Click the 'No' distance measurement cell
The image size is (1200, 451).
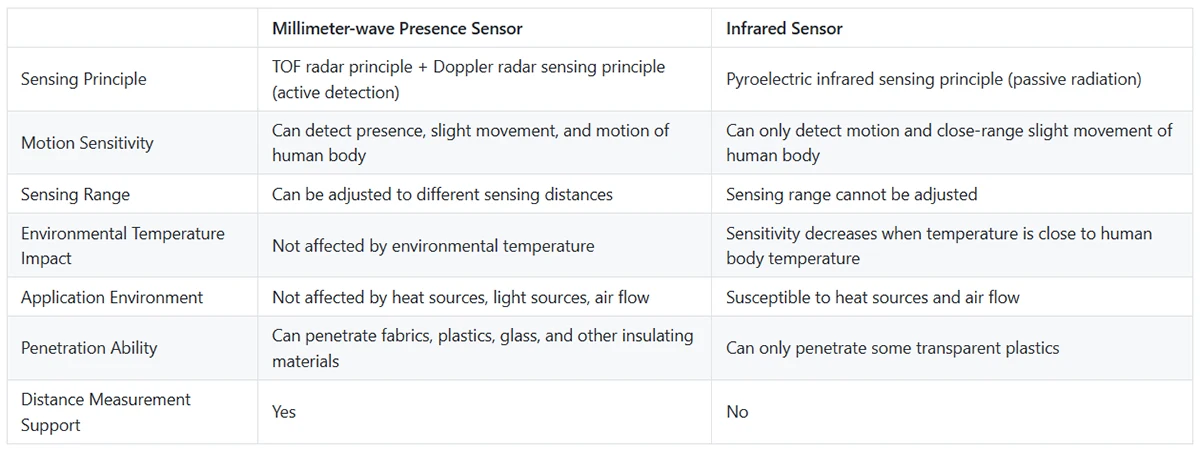pos(737,412)
